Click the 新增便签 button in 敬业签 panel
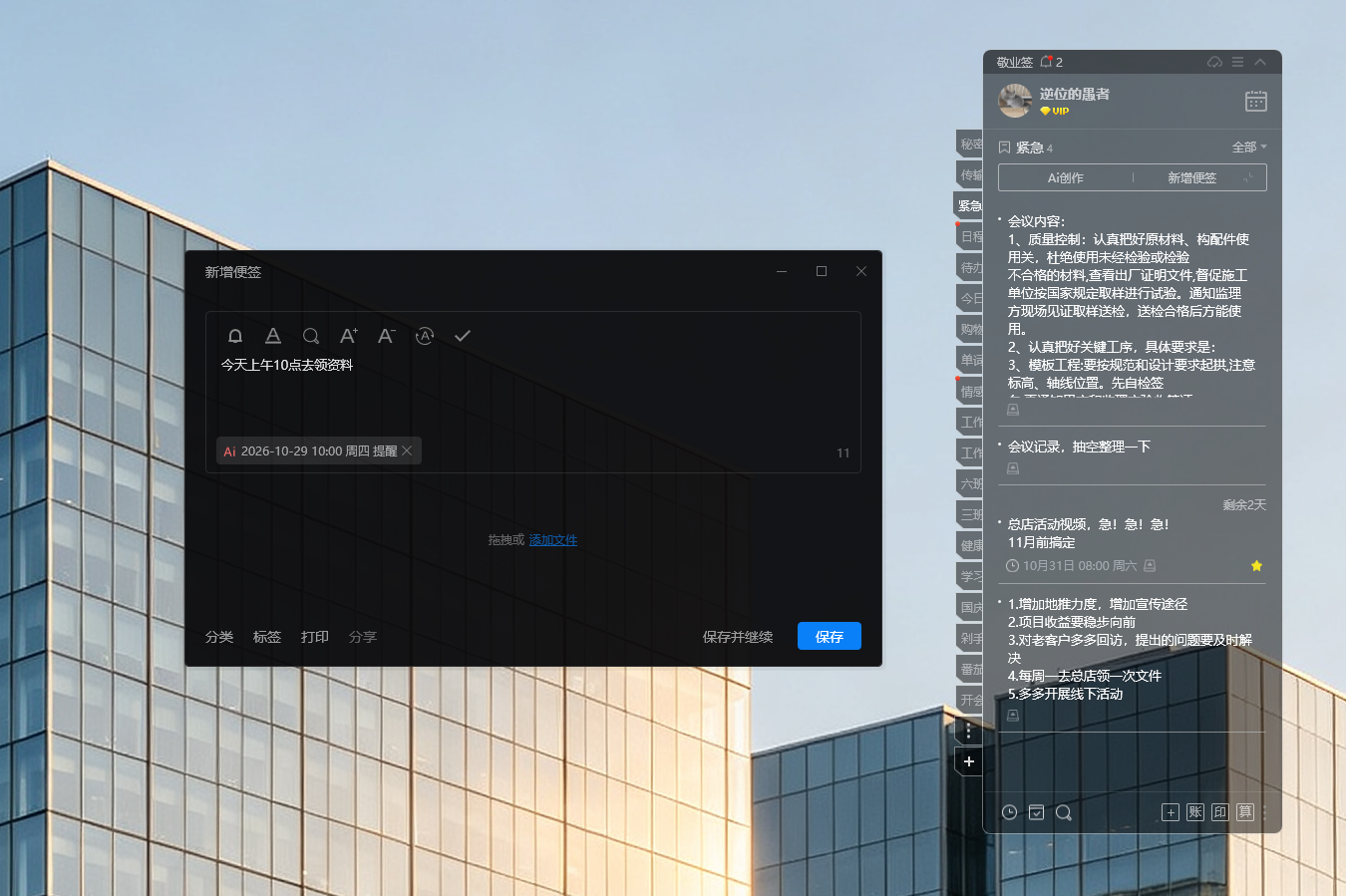This screenshot has width=1346, height=896. pyautogui.click(x=1192, y=177)
